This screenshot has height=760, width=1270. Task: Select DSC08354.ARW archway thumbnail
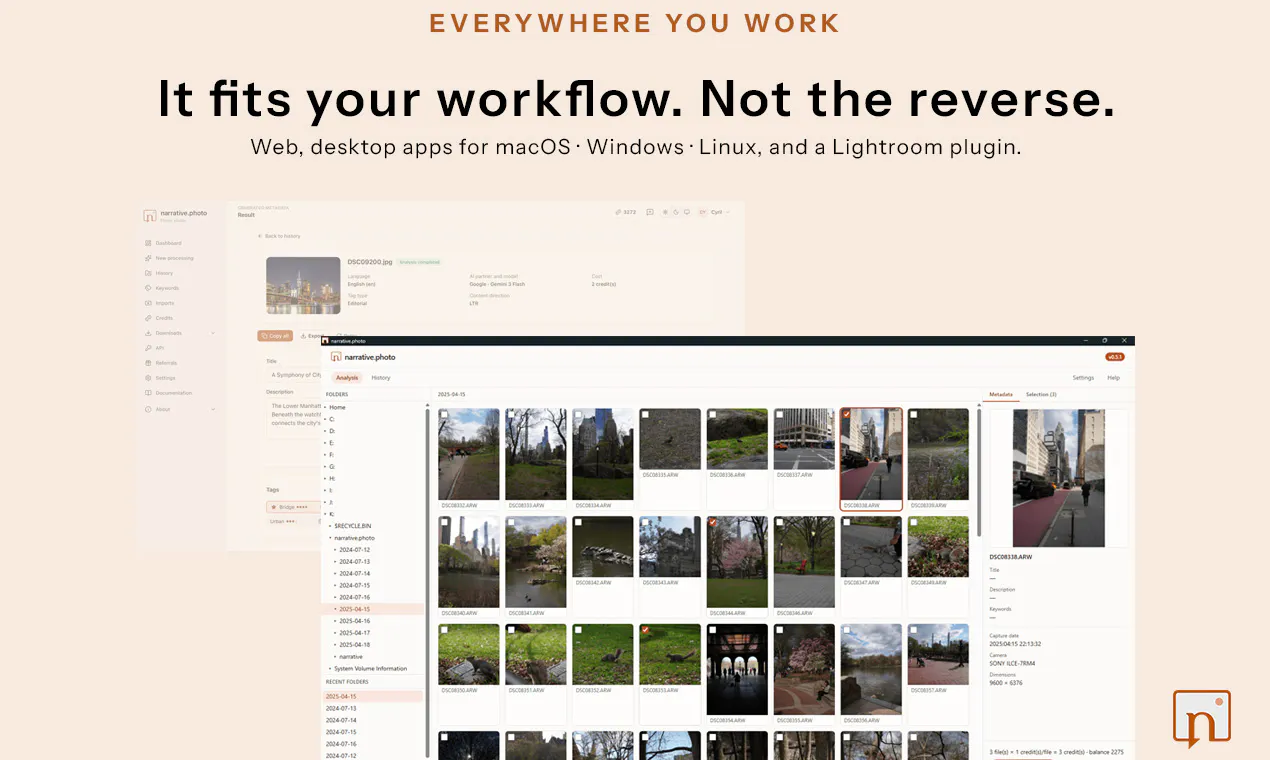click(737, 670)
